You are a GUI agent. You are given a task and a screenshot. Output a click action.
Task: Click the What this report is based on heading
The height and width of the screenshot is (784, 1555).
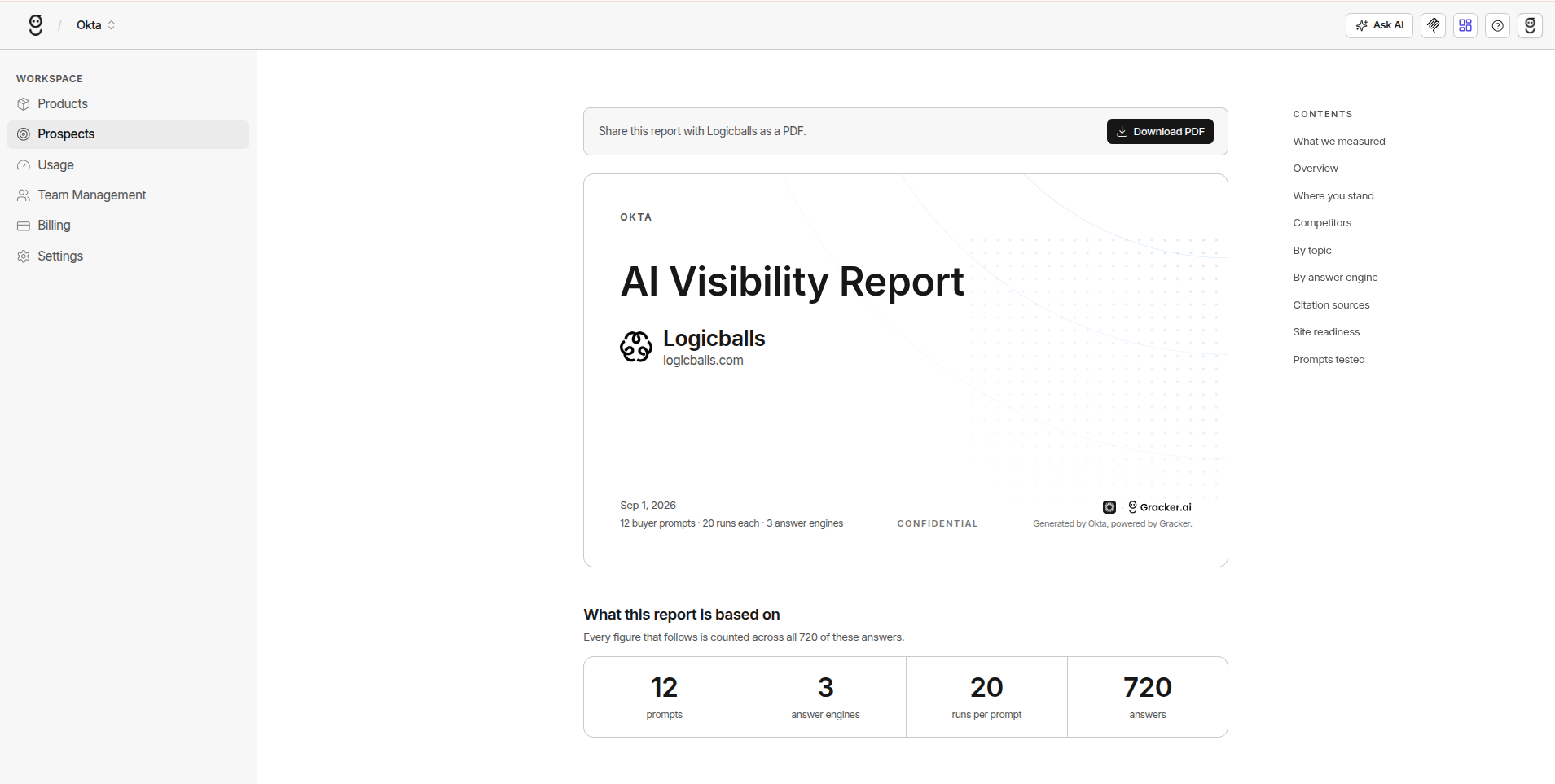pyautogui.click(x=681, y=615)
